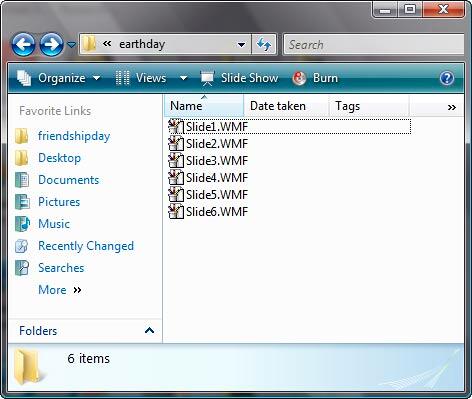Focus the Search box
Image resolution: width=472 pixels, height=399 pixels.
pyautogui.click(x=373, y=44)
